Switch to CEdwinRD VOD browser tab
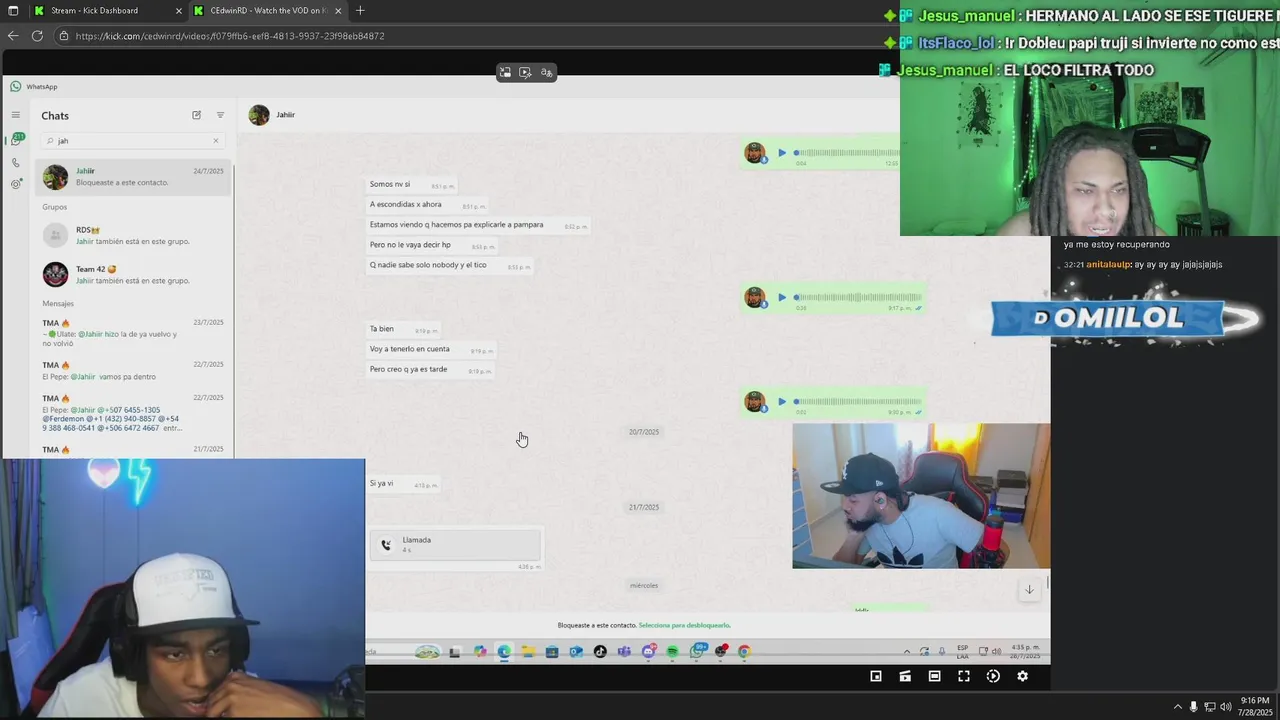 click(268, 10)
